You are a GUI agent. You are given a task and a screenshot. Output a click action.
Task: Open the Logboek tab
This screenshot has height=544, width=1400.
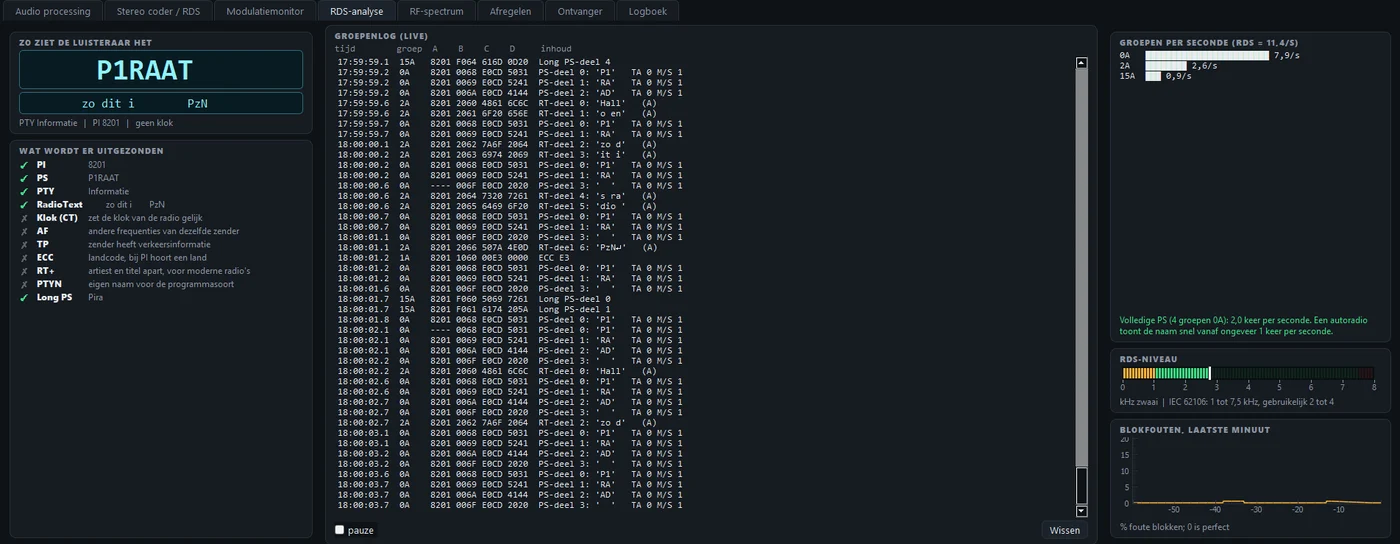(648, 11)
